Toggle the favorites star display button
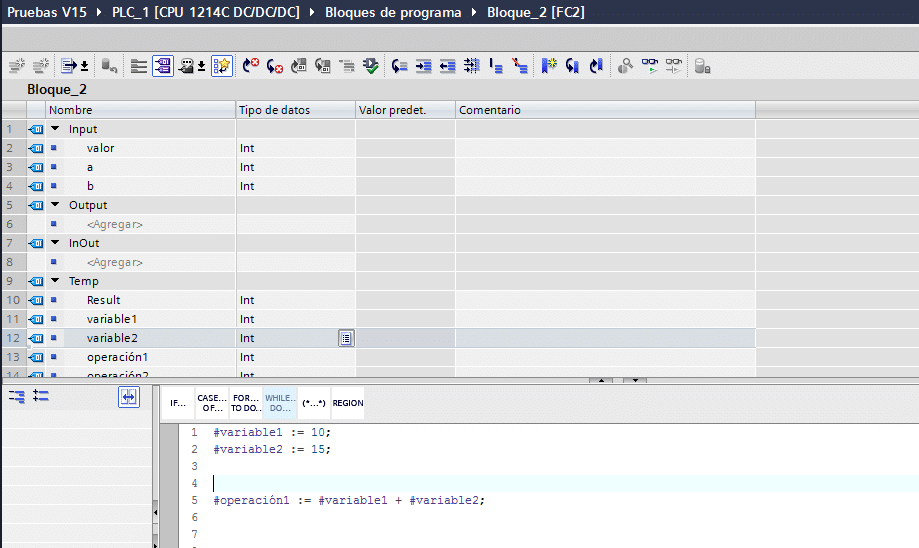 [x=222, y=66]
